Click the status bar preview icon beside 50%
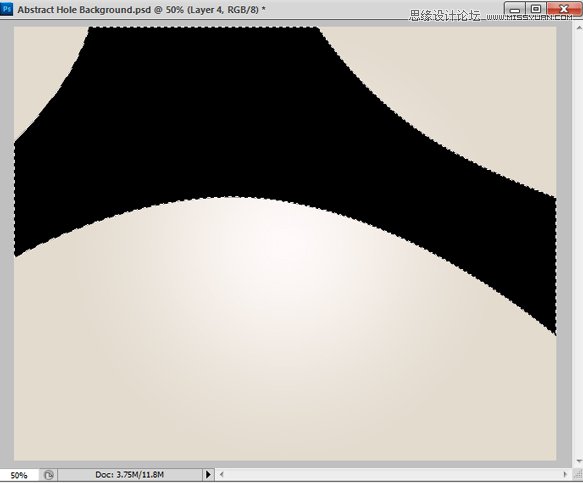This screenshot has width=583, height=483. click(49, 475)
